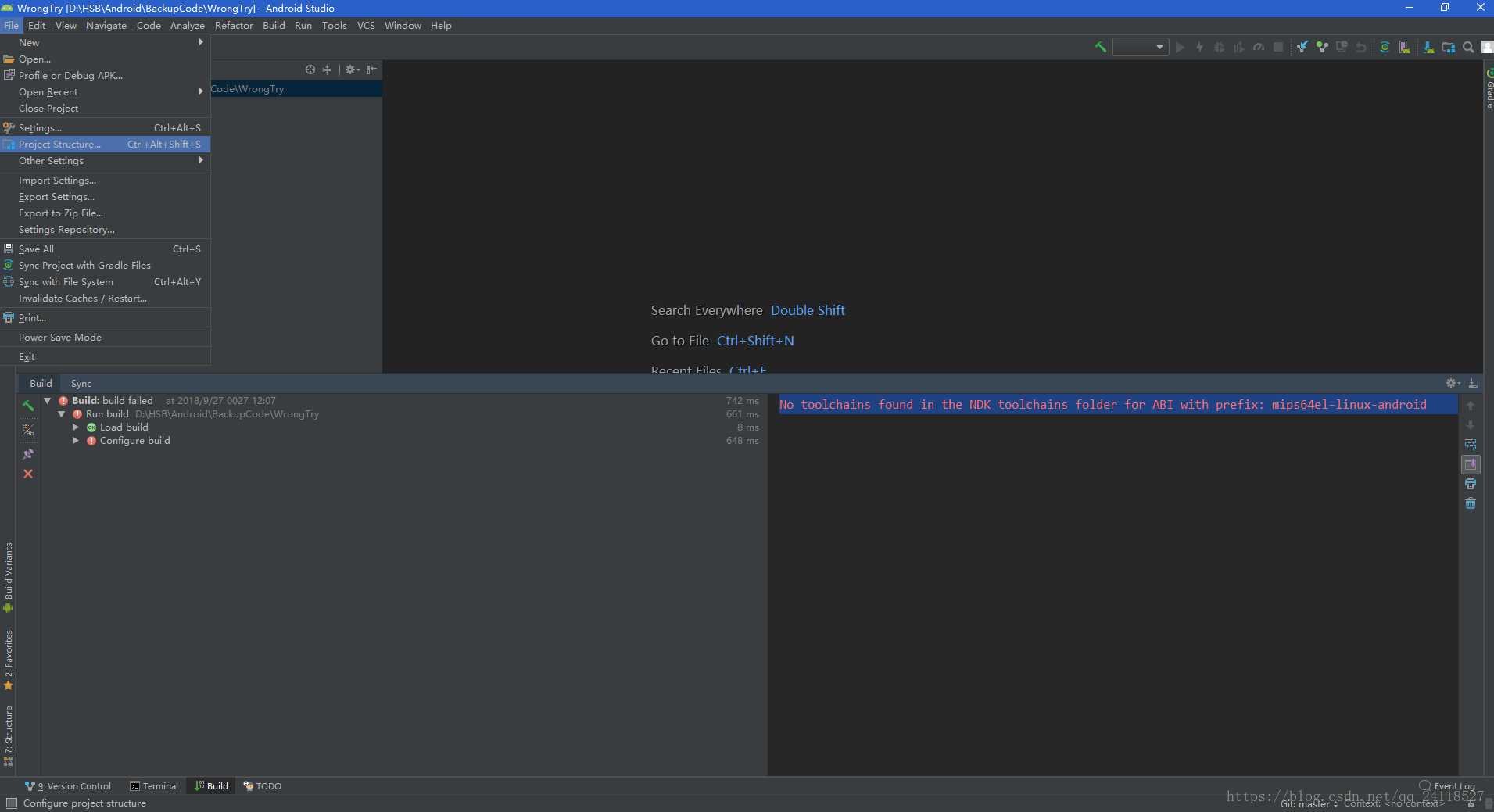The image size is (1494, 812).
Task: Click the Run app play icon
Action: click(x=1180, y=48)
